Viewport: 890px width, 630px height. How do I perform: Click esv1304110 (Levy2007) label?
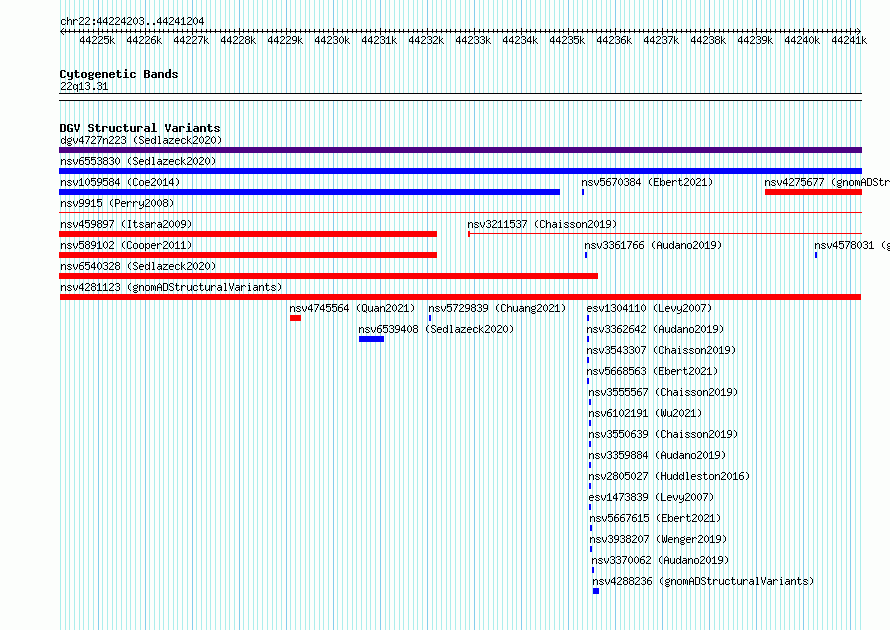pos(649,308)
